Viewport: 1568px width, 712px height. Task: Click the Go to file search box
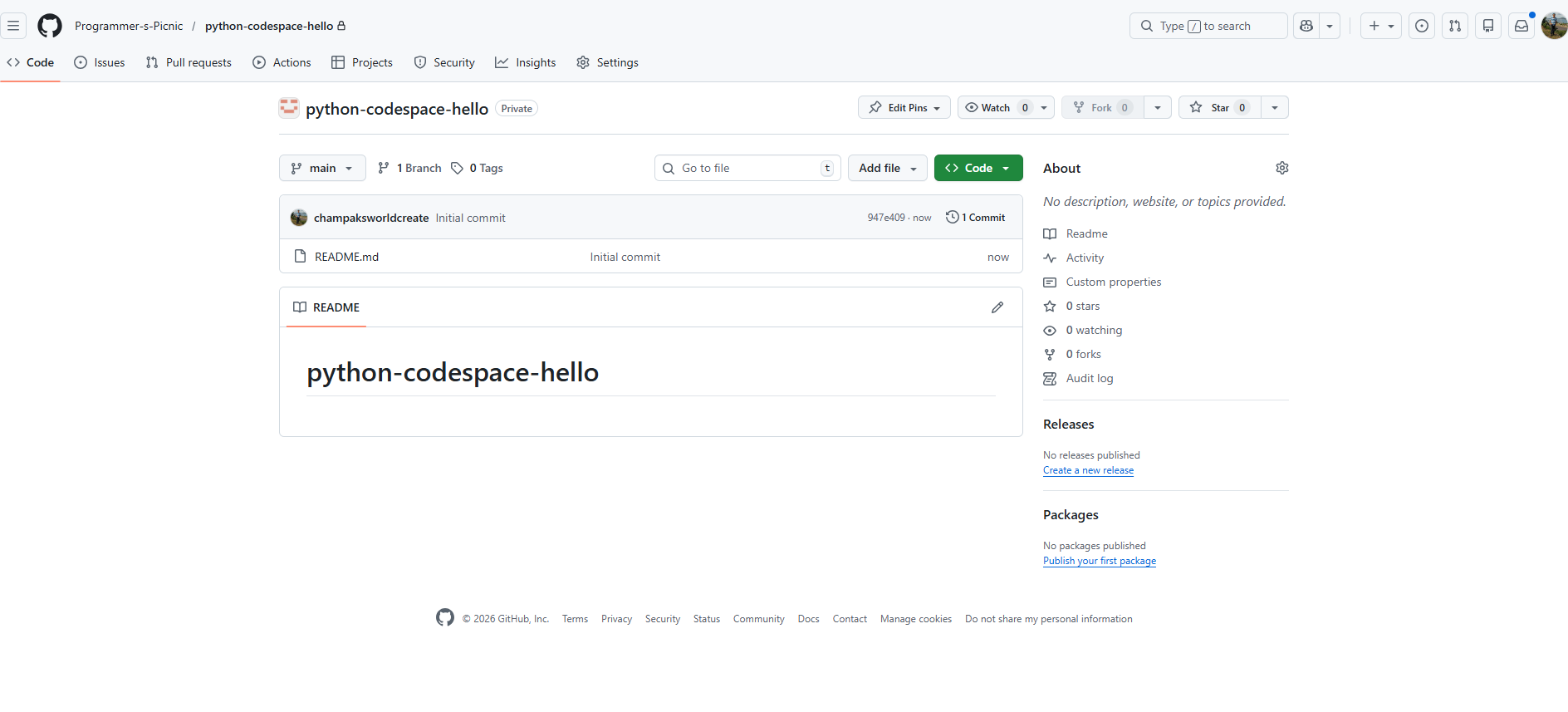click(747, 168)
